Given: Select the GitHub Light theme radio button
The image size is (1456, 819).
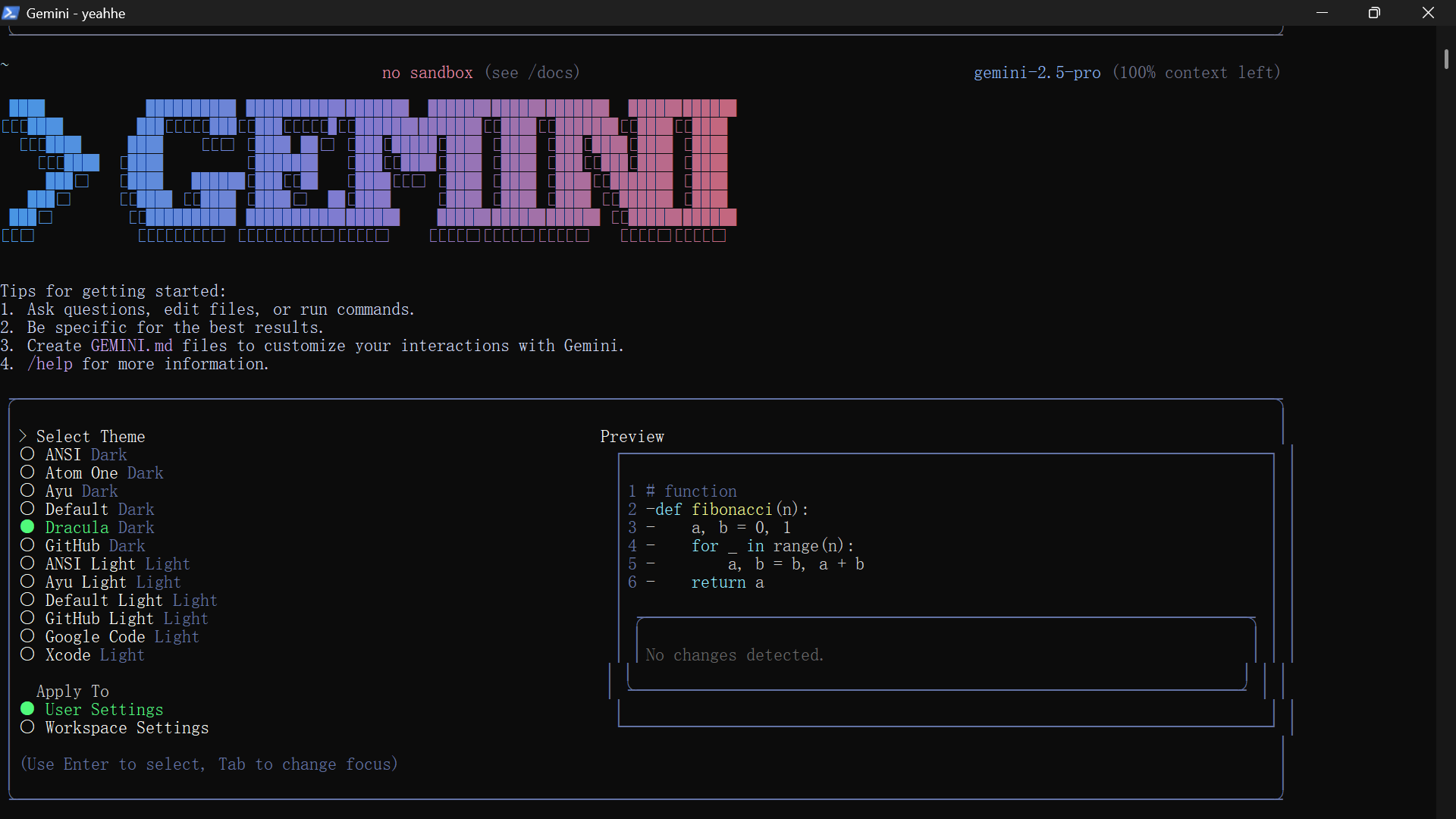Looking at the screenshot, I should 27,618.
